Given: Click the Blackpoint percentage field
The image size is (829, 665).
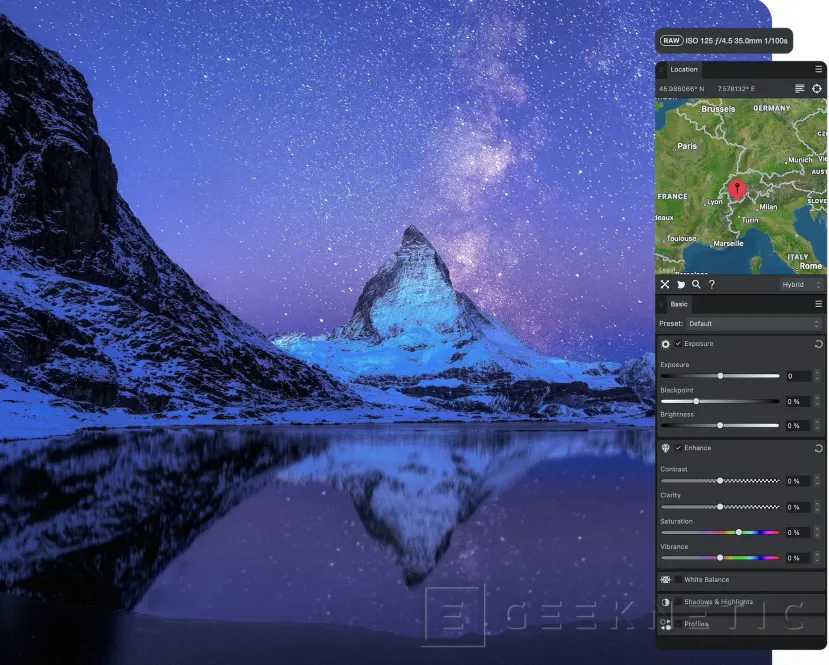Looking at the screenshot, I should tap(798, 401).
